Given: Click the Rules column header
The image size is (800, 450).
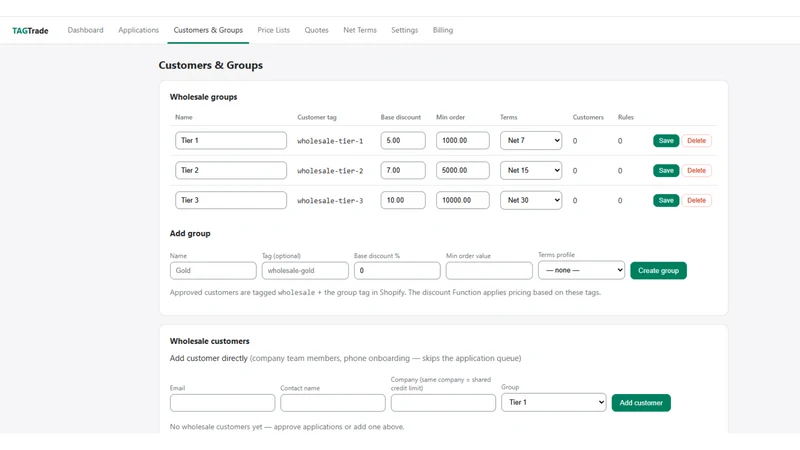Looking at the screenshot, I should coord(626,117).
